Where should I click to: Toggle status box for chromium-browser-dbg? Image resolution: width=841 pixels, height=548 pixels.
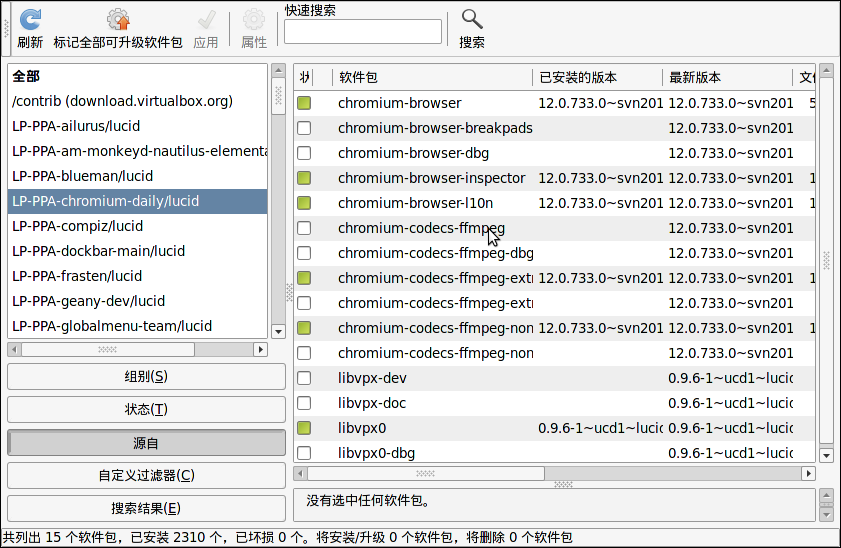click(304, 153)
